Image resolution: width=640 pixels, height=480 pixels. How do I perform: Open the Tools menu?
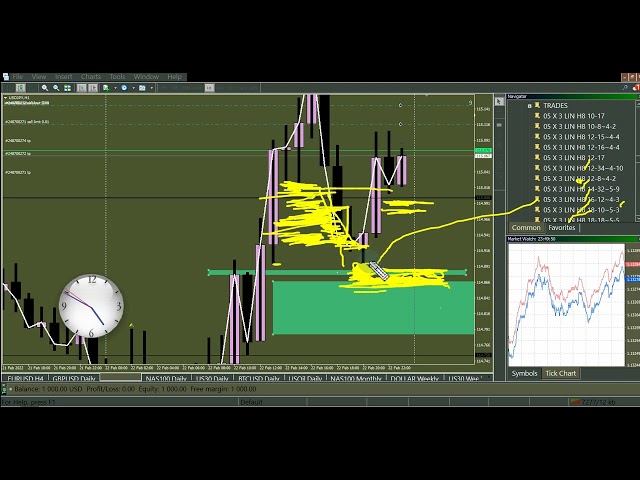[x=118, y=77]
